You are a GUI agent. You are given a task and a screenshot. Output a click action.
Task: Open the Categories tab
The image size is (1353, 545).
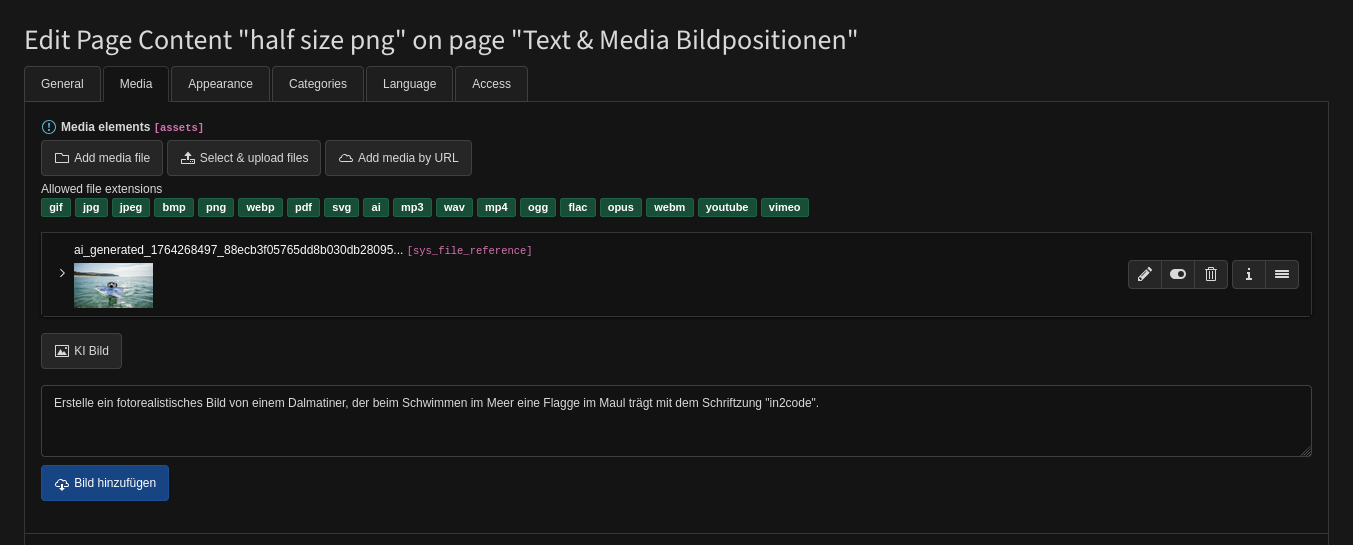tap(318, 84)
